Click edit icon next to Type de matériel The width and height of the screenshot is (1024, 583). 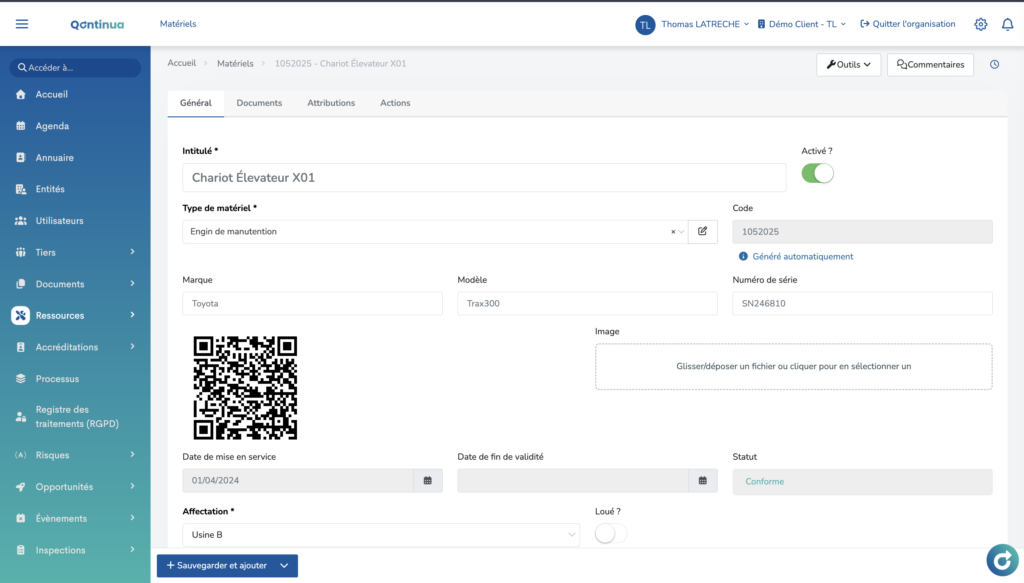click(702, 232)
